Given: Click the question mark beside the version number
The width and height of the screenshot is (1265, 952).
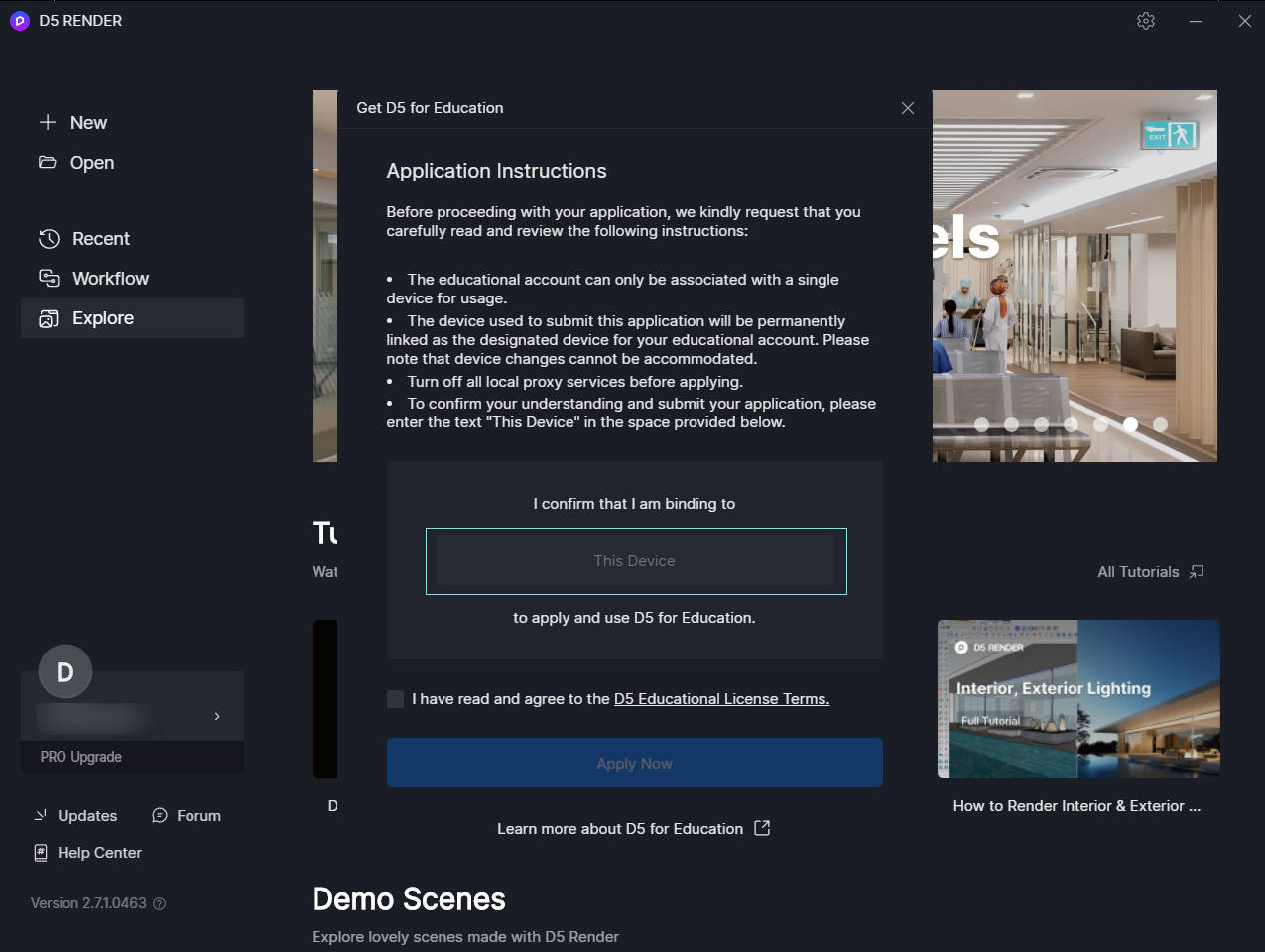Looking at the screenshot, I should 160,903.
